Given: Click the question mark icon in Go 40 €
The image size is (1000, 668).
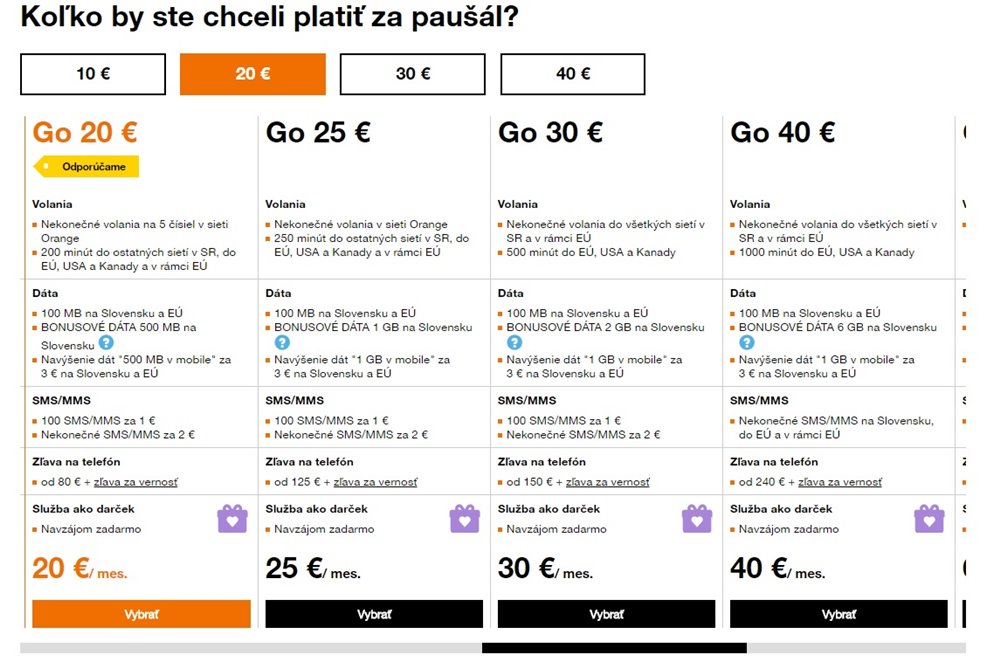Looking at the screenshot, I should [746, 343].
